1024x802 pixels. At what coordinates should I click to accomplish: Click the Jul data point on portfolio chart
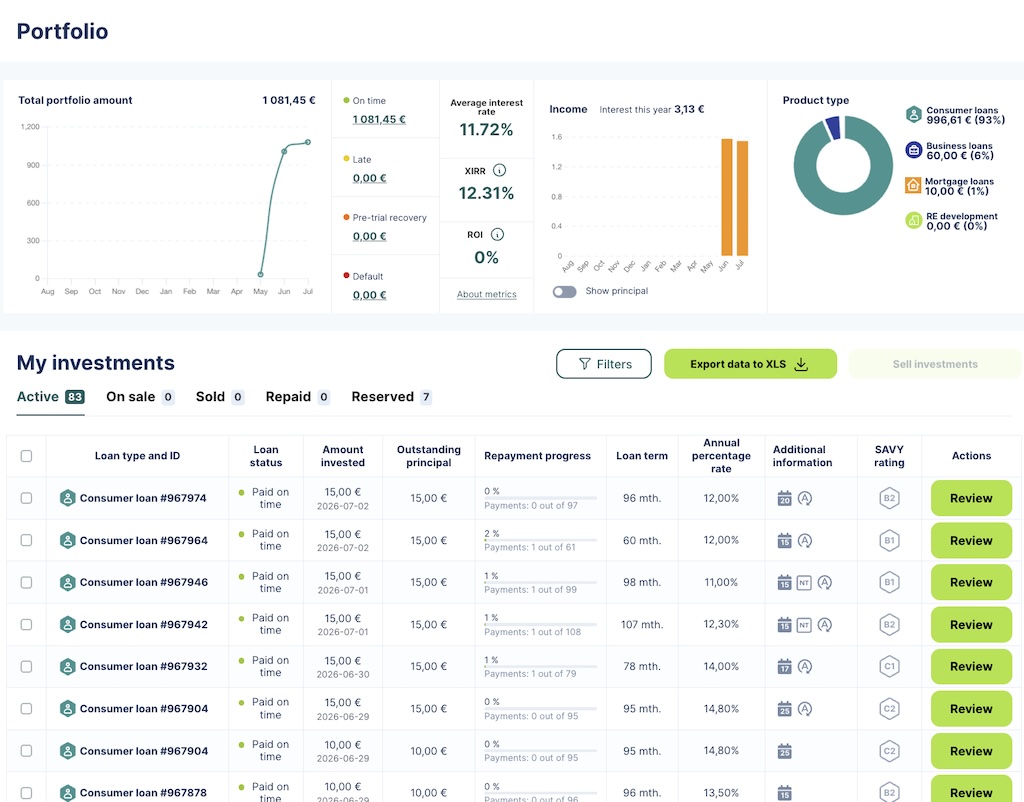point(308,142)
